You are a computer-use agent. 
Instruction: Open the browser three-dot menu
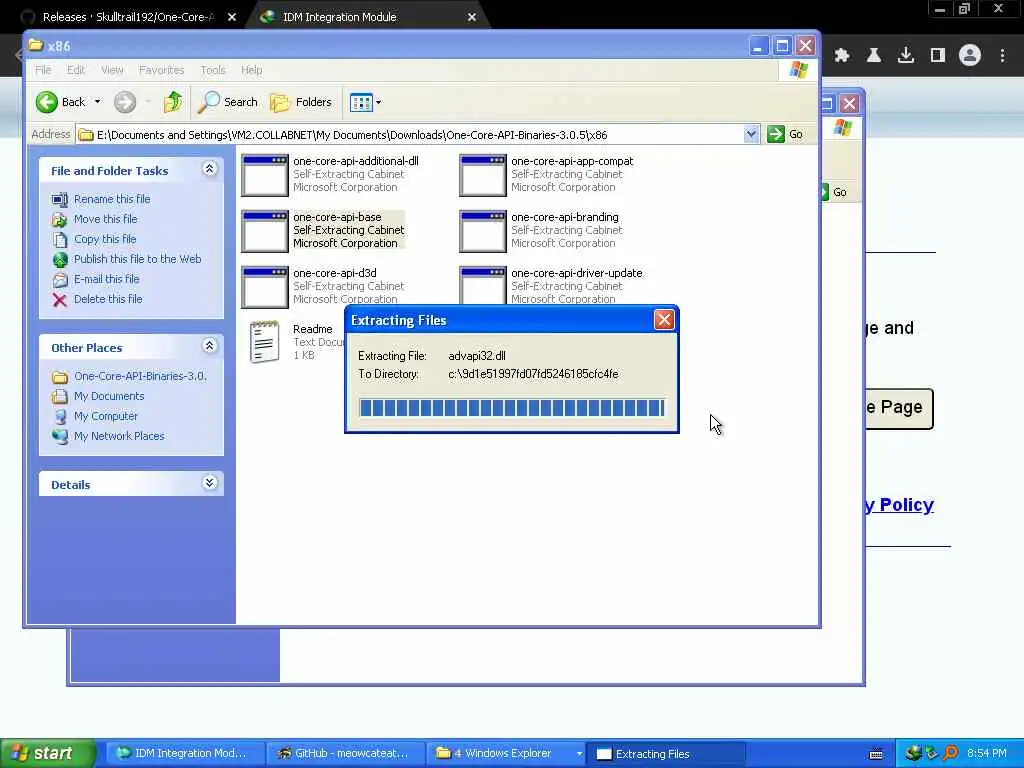click(x=1002, y=56)
